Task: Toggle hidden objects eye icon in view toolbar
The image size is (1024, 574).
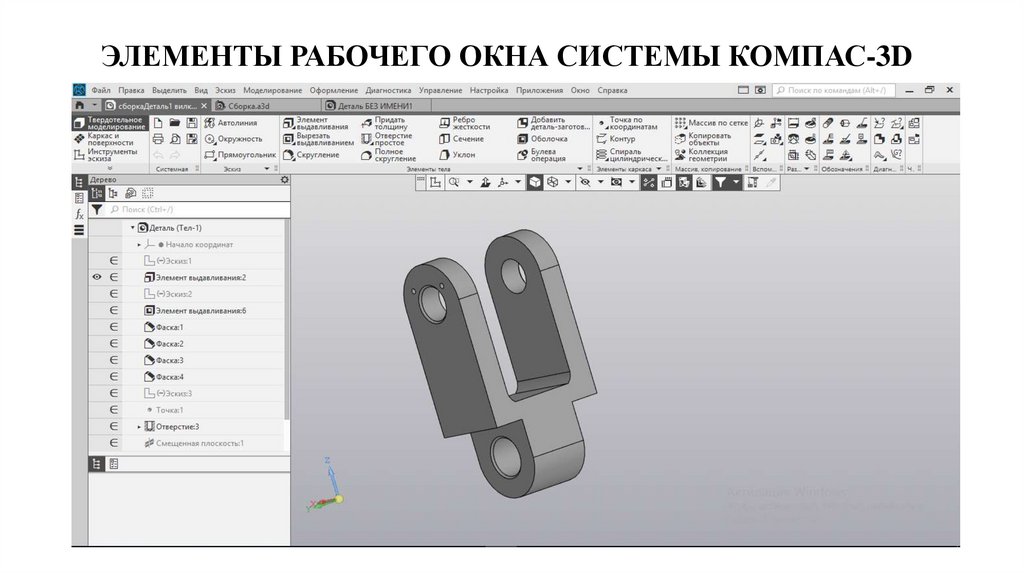Action: pos(585,183)
